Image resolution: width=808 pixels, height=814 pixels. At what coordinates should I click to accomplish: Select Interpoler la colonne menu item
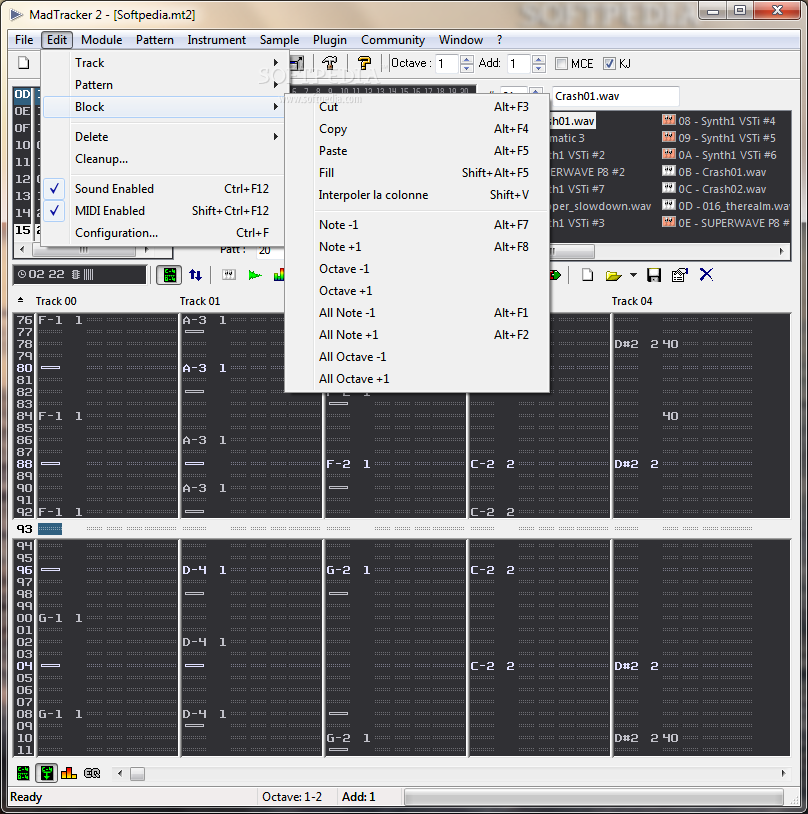(417, 195)
